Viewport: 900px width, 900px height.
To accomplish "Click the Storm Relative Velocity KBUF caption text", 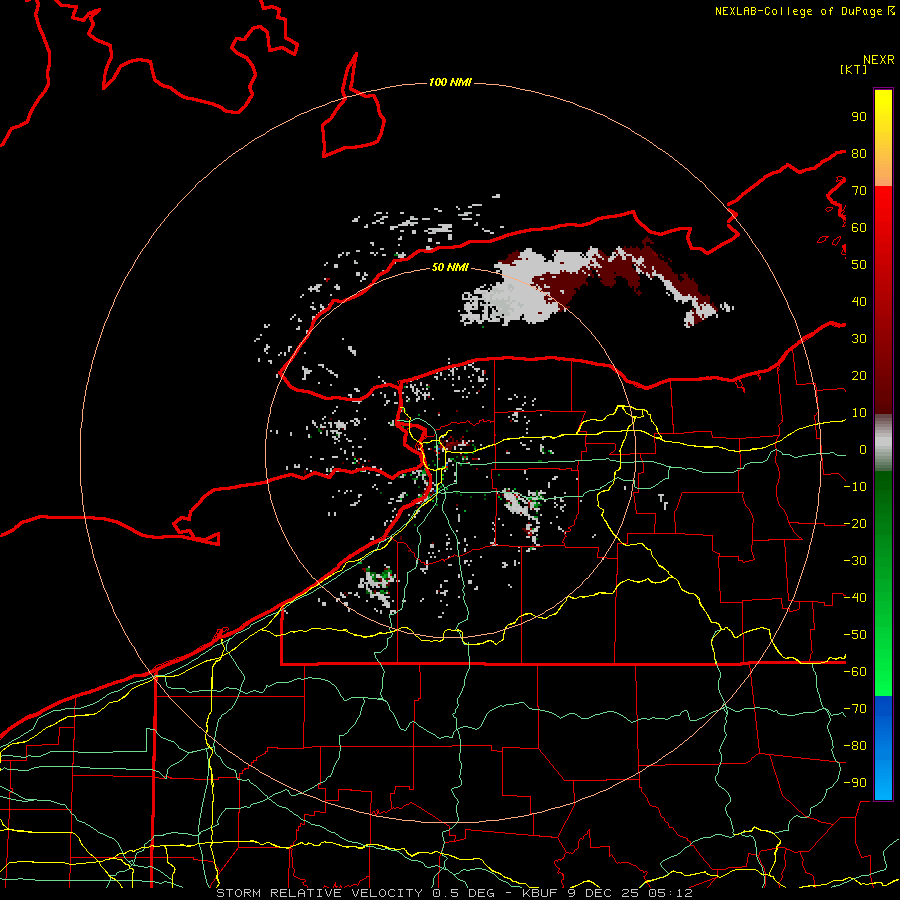I will [454, 893].
